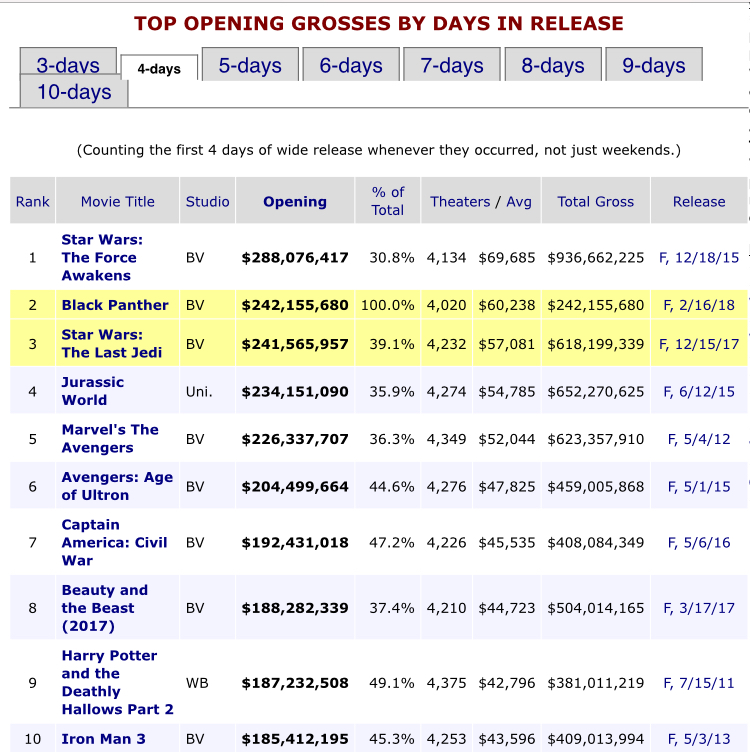Sort by Total Gross column header
750x752 pixels.
(x=595, y=201)
